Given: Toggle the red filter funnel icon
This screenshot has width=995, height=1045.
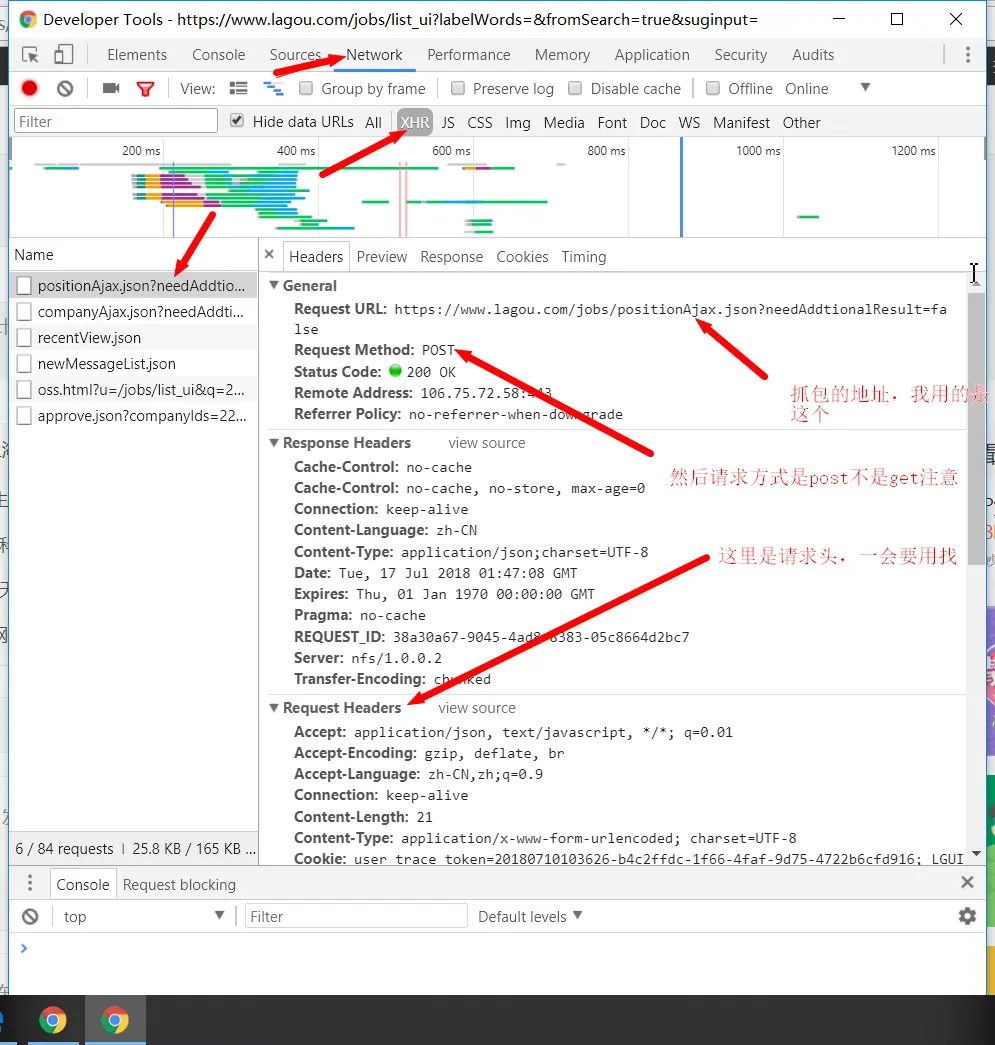Looking at the screenshot, I should tap(145, 89).
